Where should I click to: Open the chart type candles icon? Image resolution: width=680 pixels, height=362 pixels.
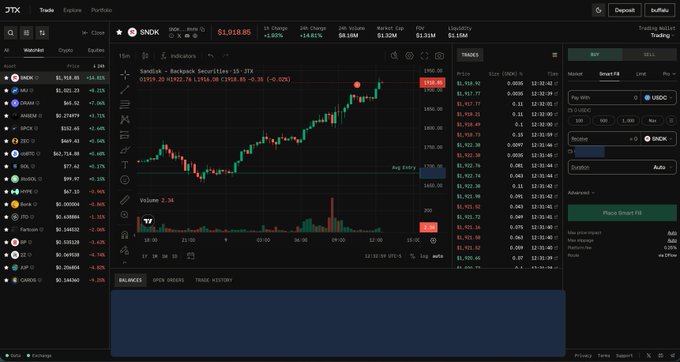tap(145, 56)
